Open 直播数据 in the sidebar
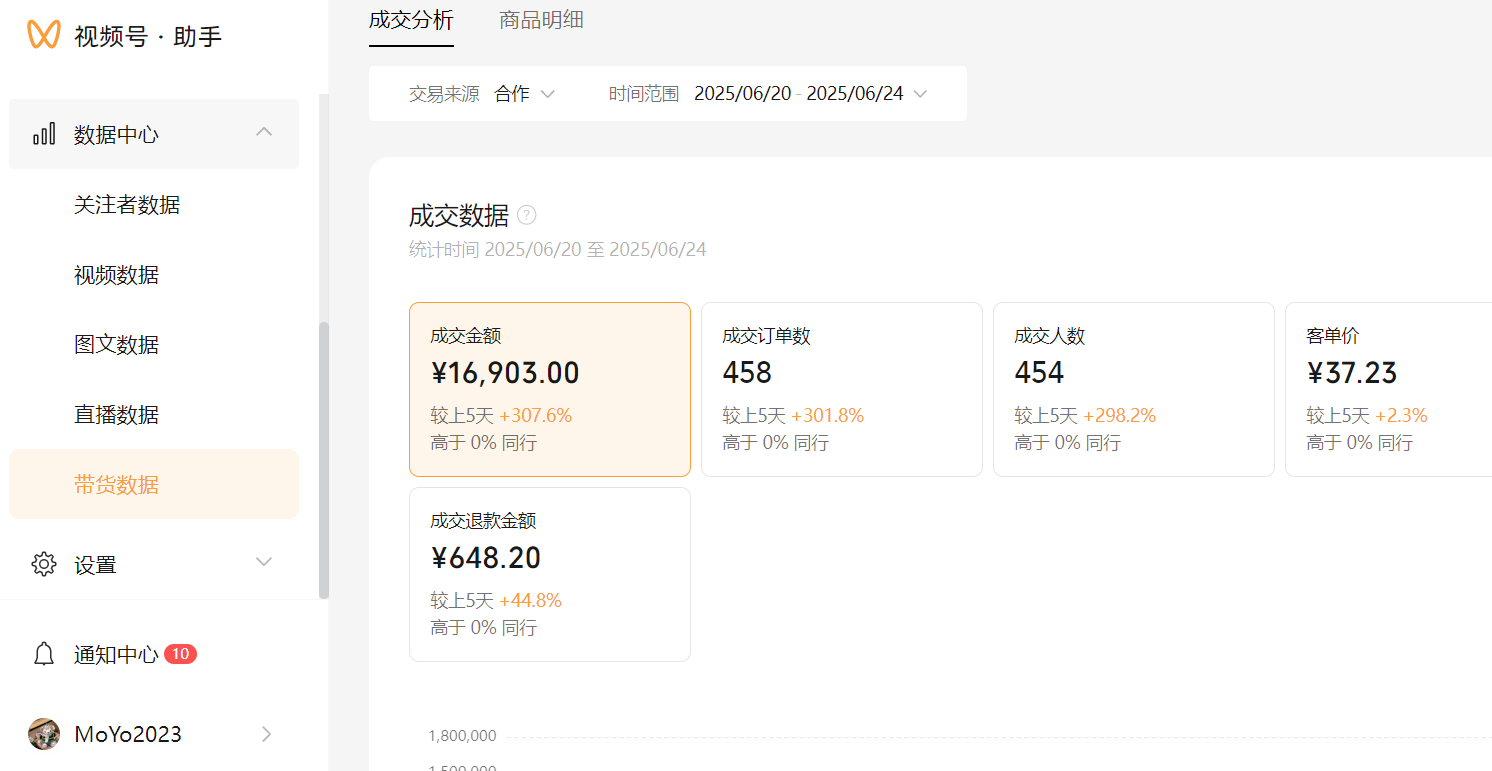1492x771 pixels. (154, 415)
